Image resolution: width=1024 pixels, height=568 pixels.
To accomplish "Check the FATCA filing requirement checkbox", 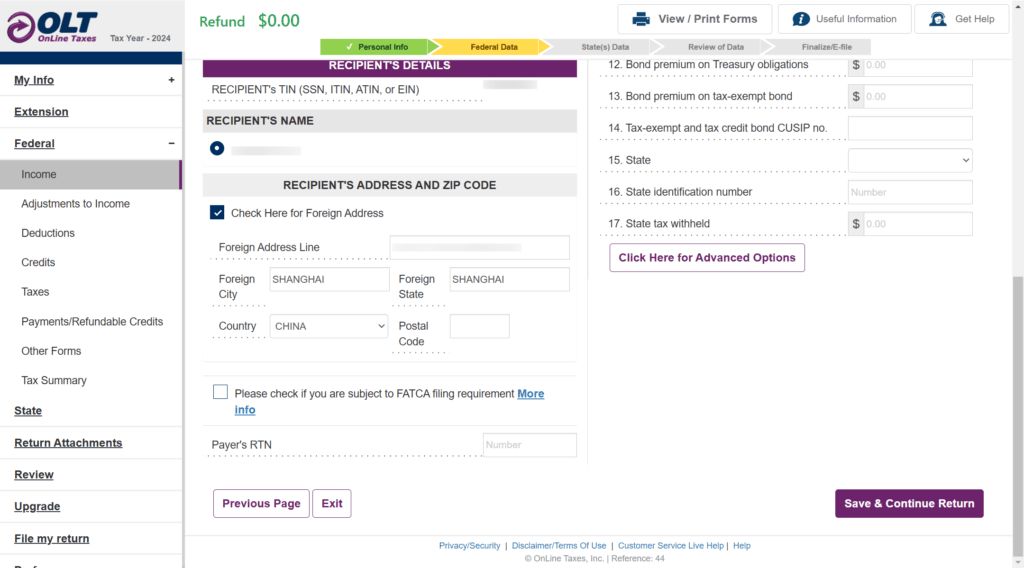I will [x=220, y=393].
